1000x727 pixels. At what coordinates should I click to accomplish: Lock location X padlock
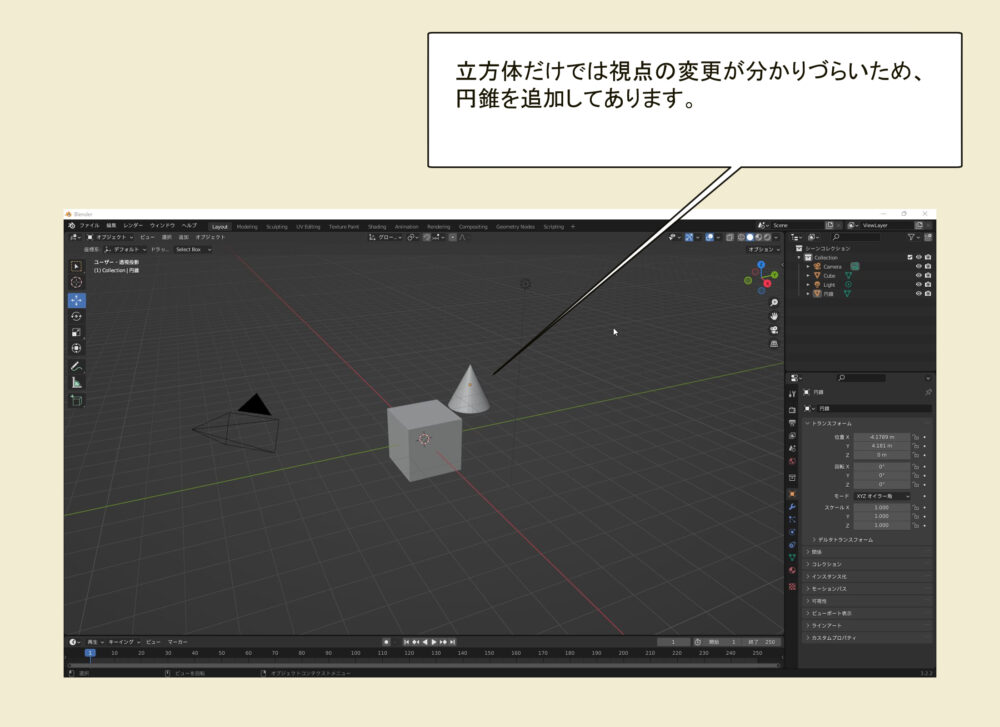pos(916,437)
